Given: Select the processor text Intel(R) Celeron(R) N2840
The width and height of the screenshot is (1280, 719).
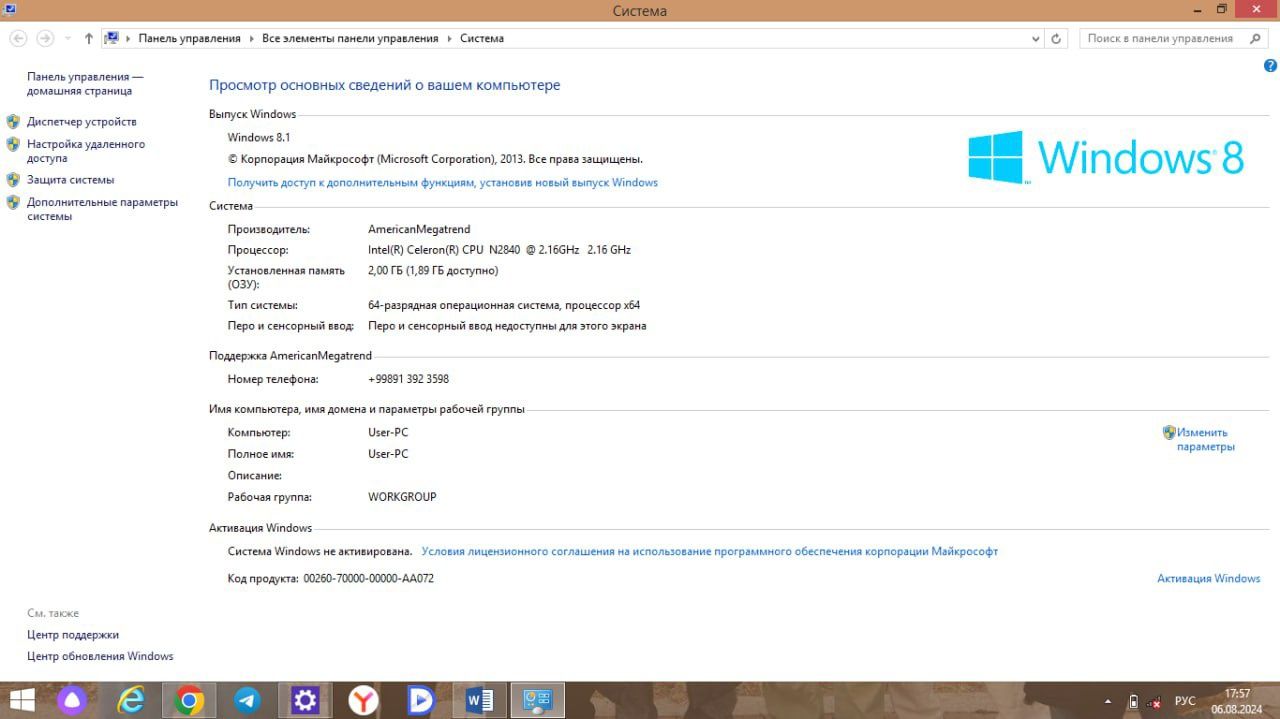Looking at the screenshot, I should click(x=499, y=250).
